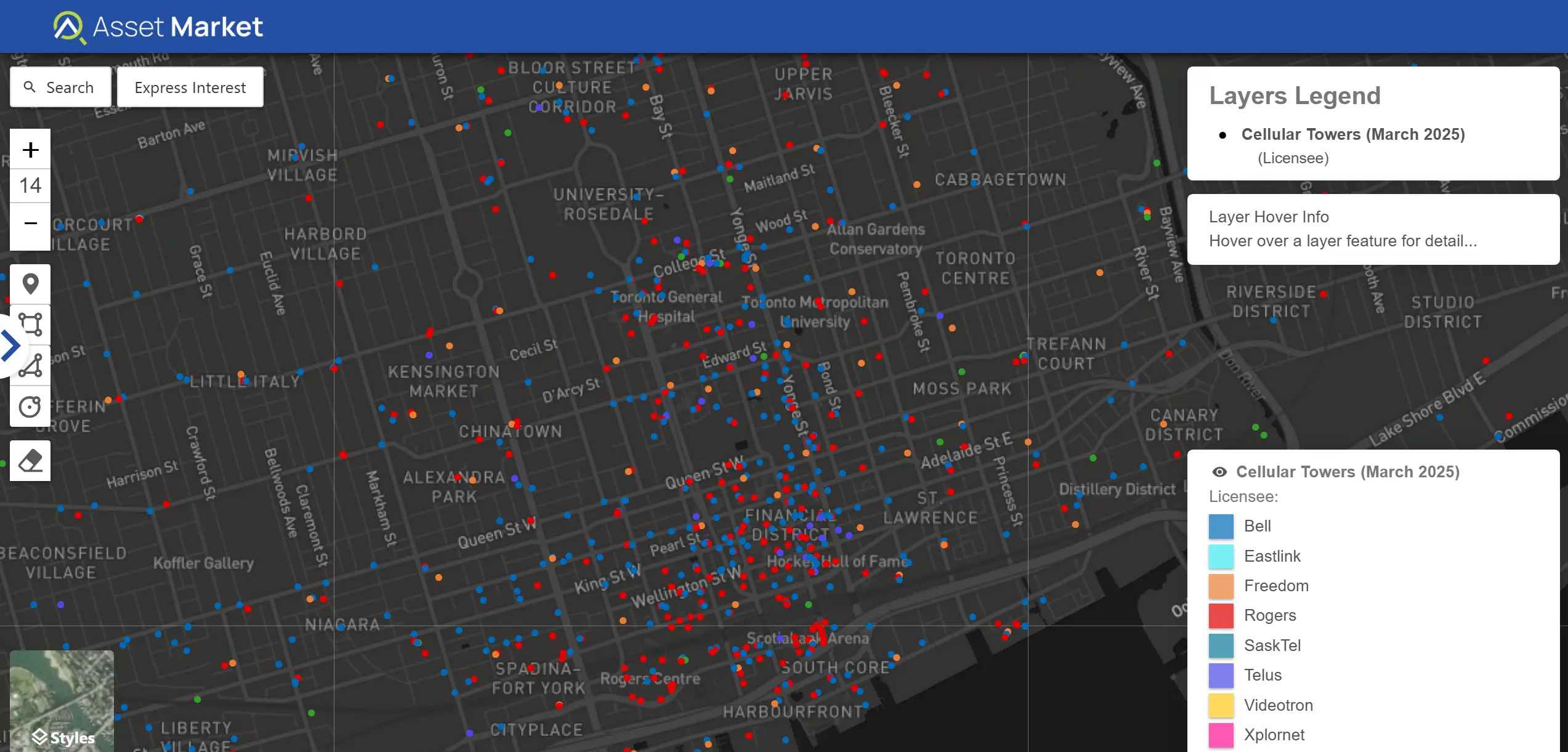Screen dimensions: 1568x752
Task: Click the Rogers legend label
Action: [x=1270, y=615]
